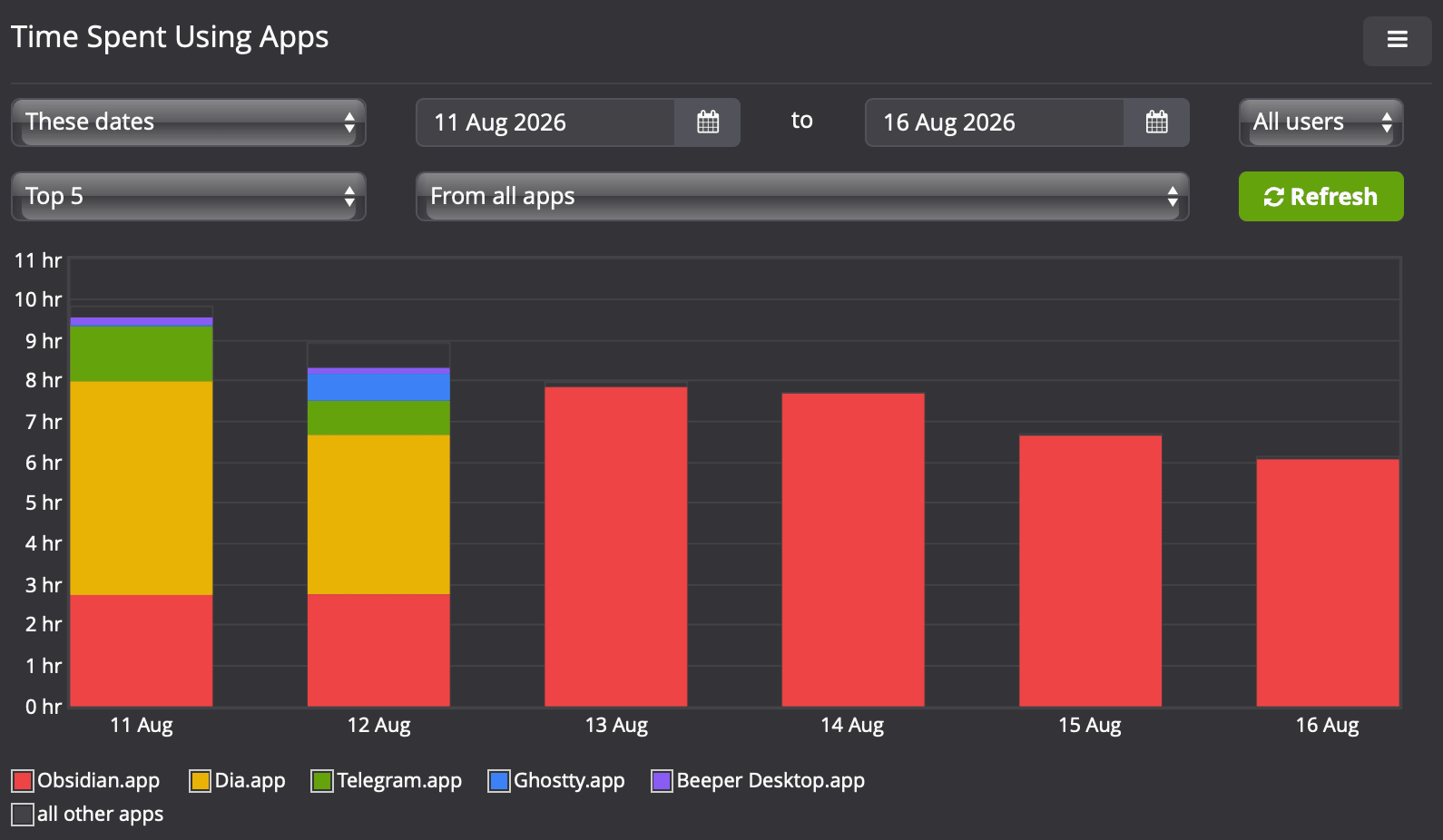The image size is (1443, 840).
Task: Toggle the Beeper Desktop.app purple legend box
Action: (662, 781)
